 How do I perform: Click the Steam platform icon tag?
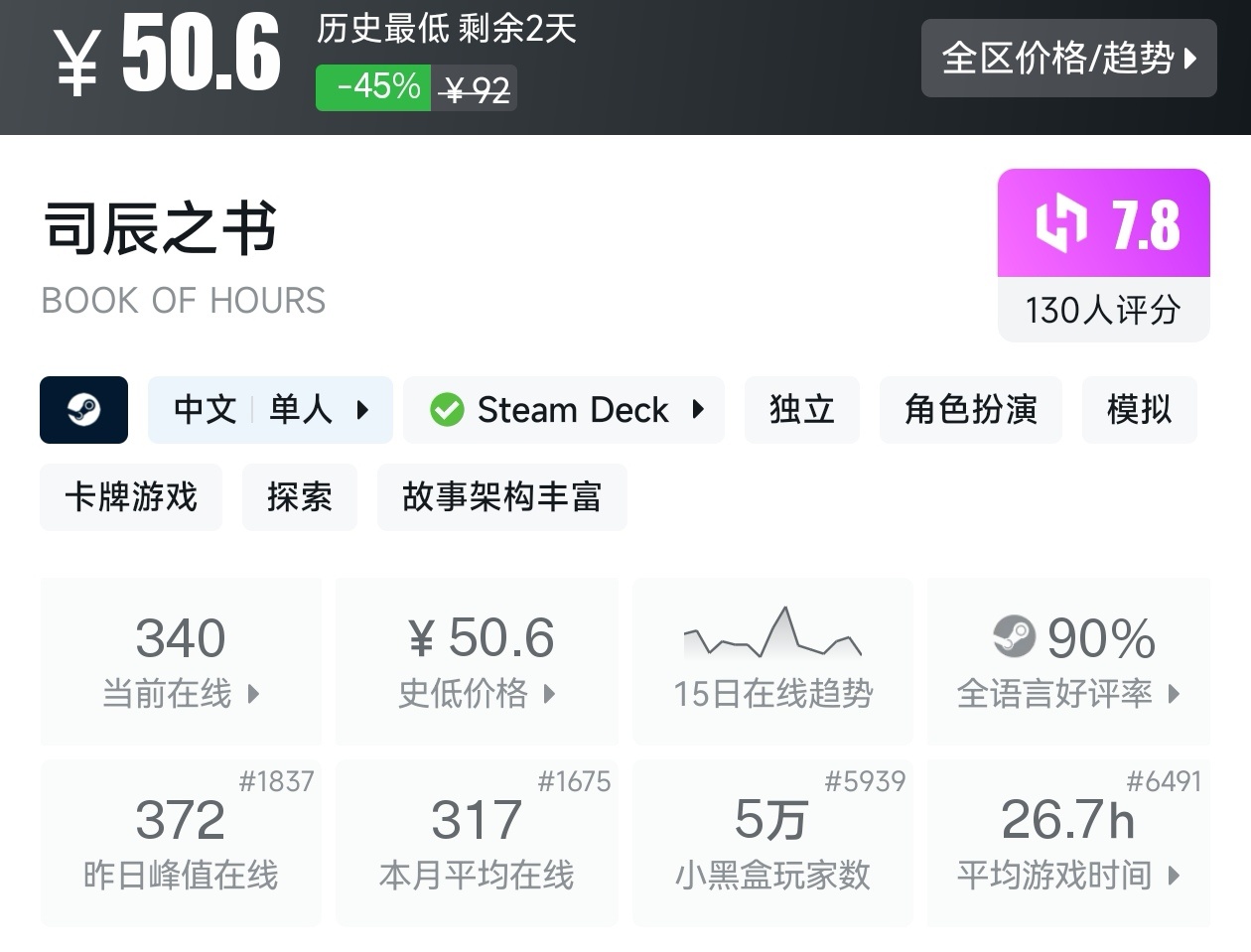click(x=83, y=409)
